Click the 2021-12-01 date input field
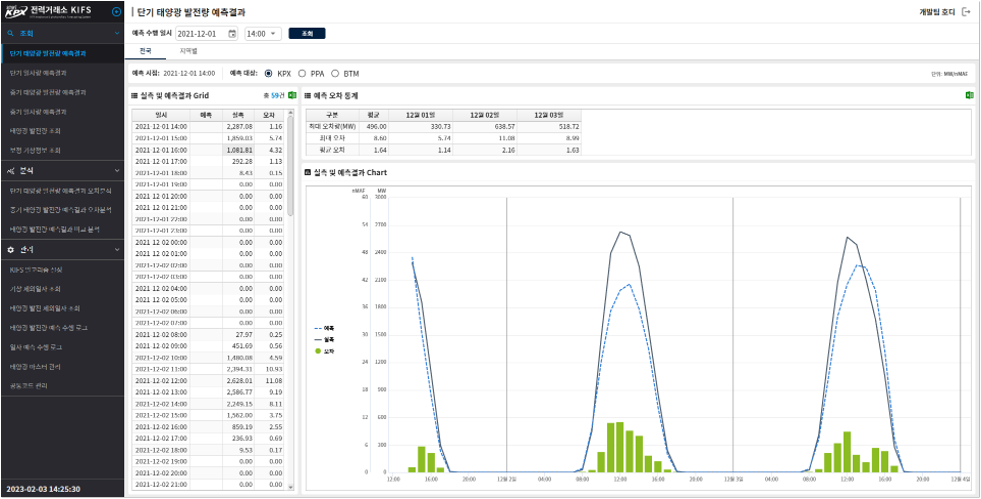 point(200,33)
